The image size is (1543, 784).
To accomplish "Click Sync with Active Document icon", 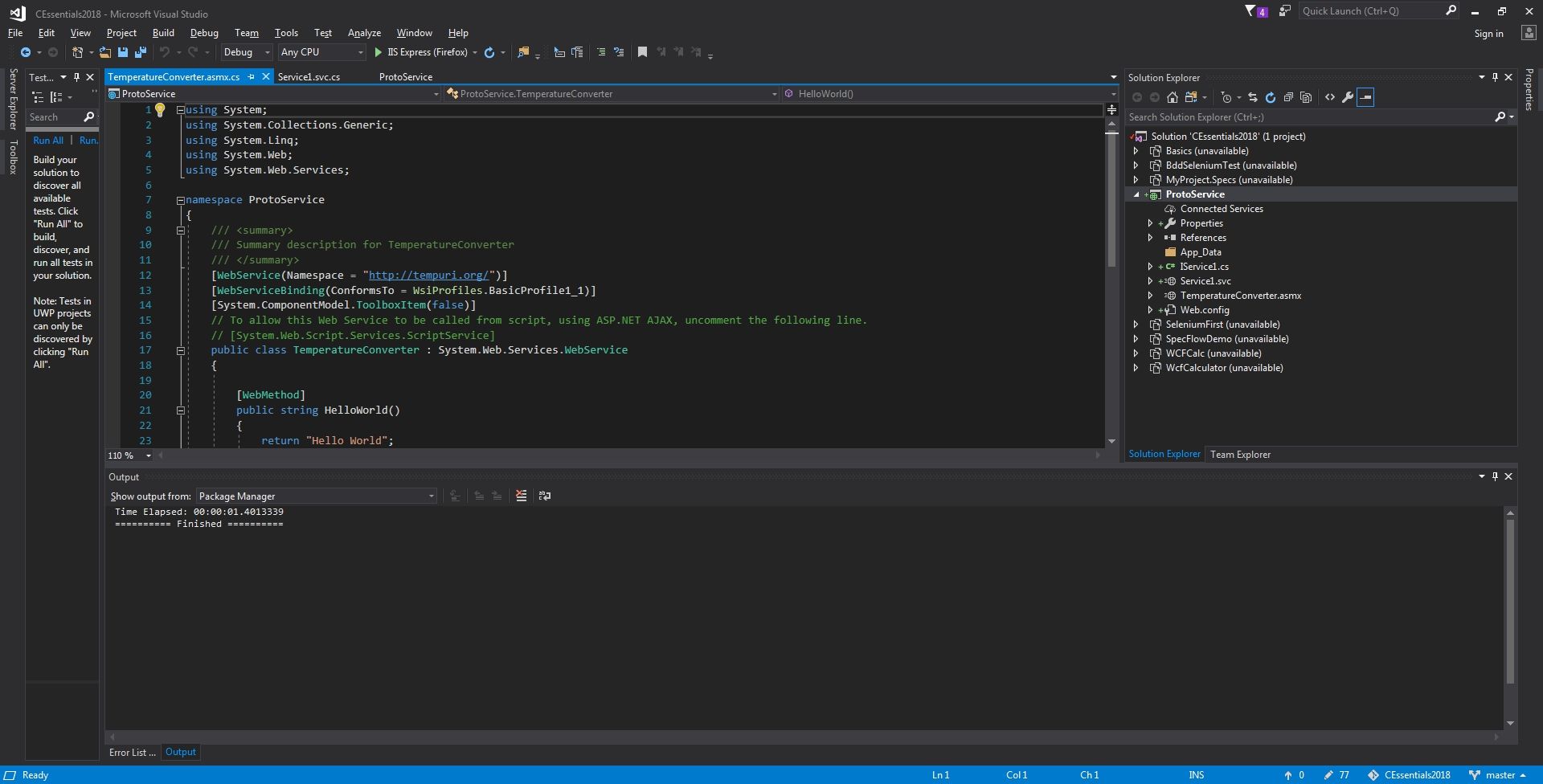I will point(1253,97).
